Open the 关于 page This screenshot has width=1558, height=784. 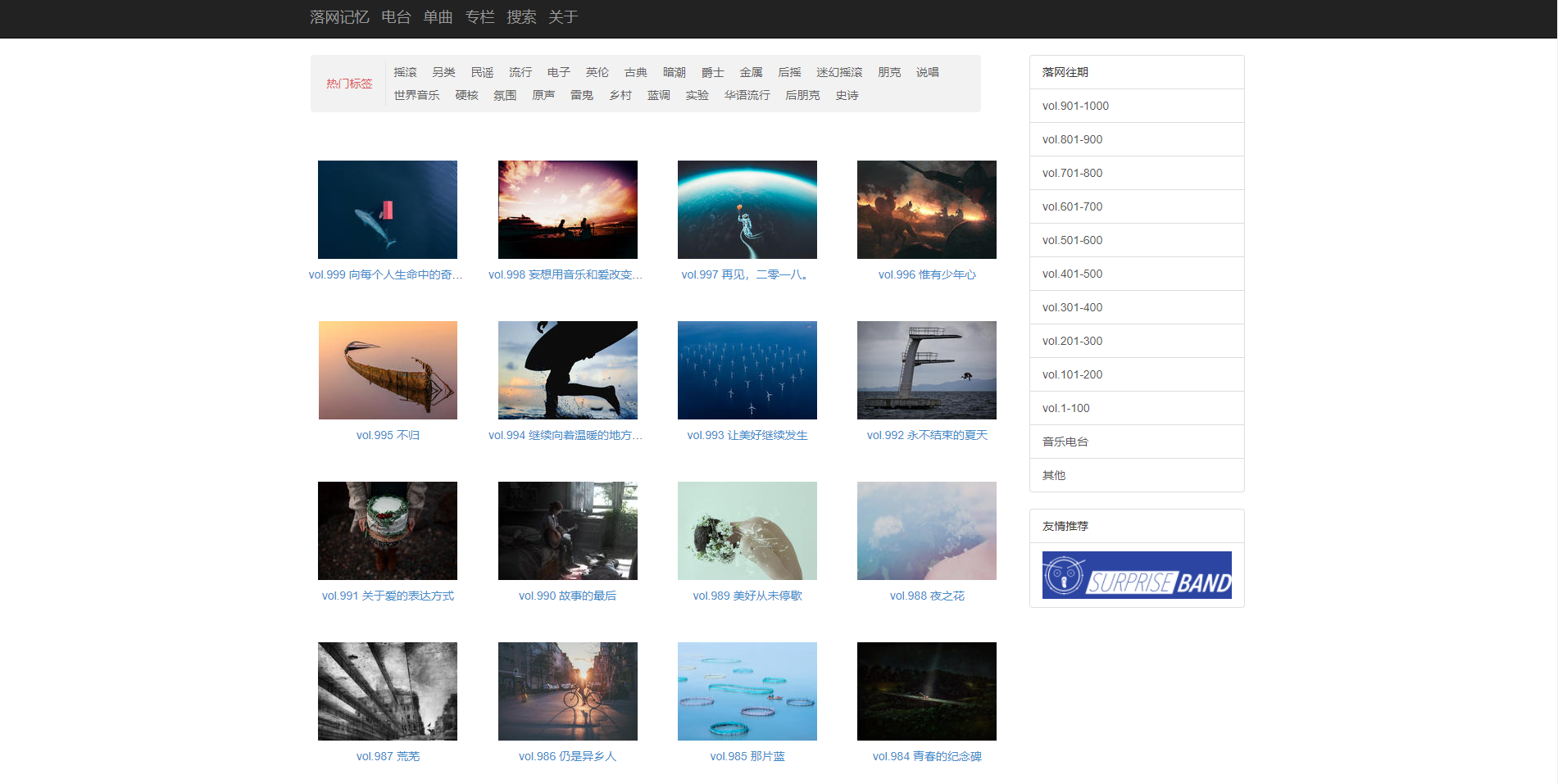click(x=563, y=17)
